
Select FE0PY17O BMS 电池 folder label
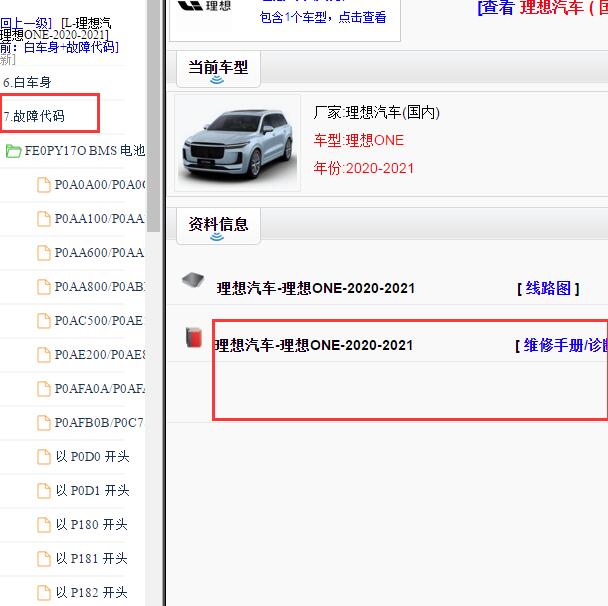coord(85,150)
